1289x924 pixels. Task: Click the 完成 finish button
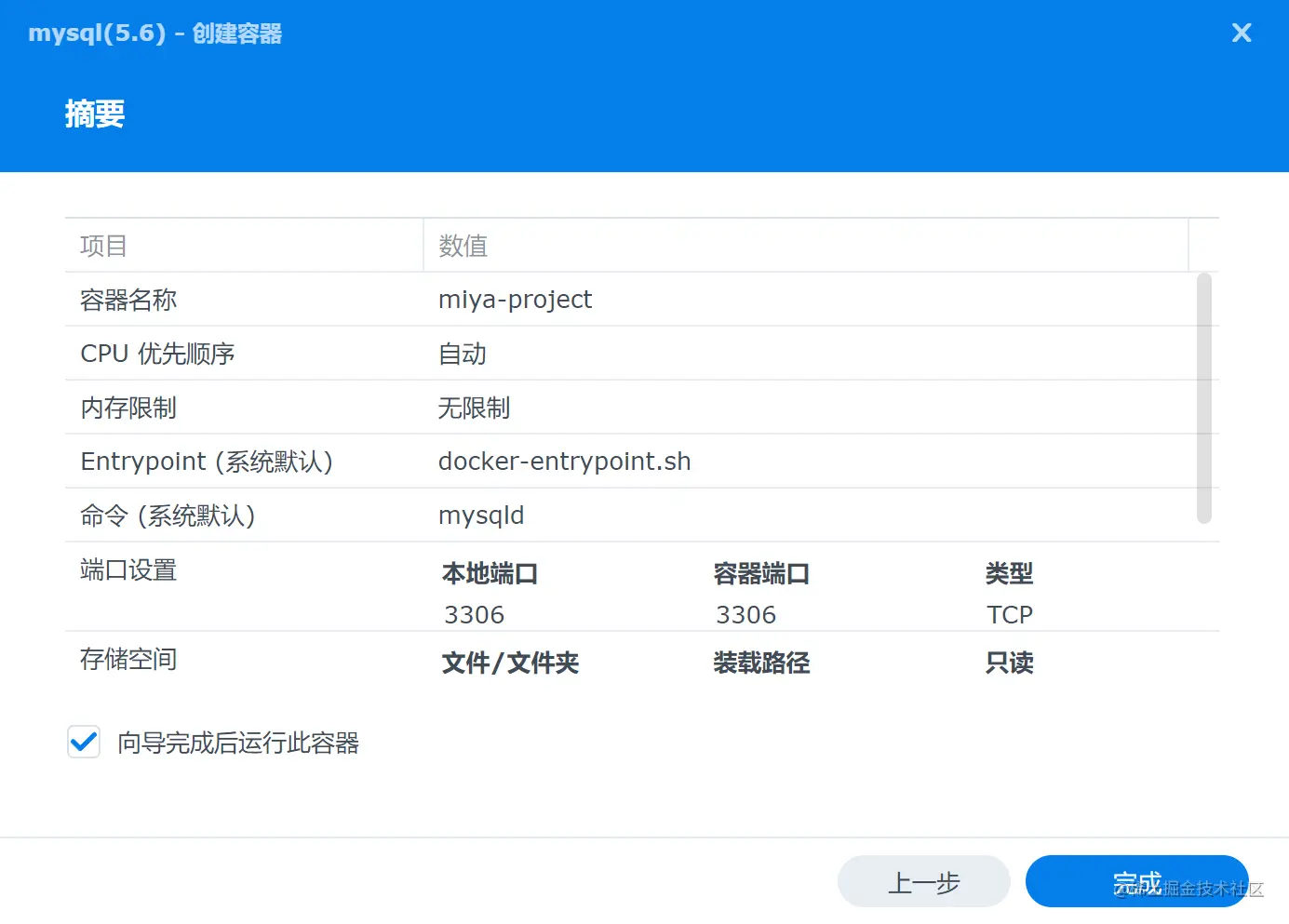tap(1136, 881)
